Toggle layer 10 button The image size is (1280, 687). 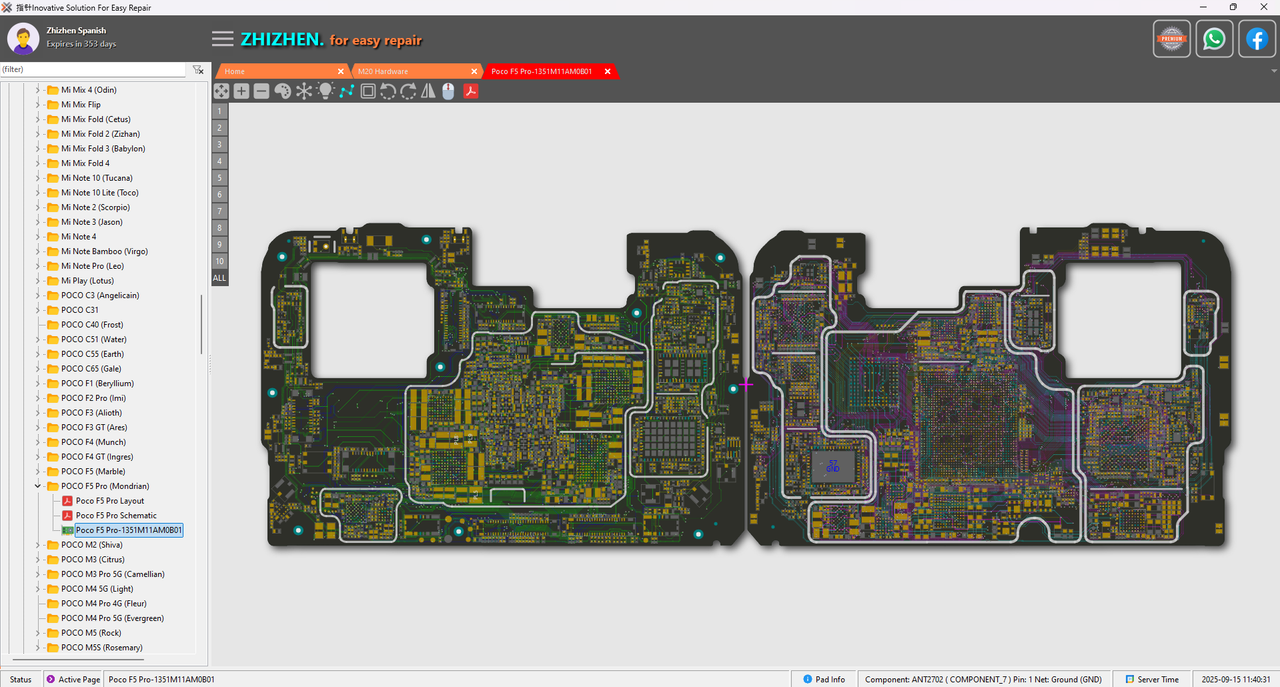(219, 261)
